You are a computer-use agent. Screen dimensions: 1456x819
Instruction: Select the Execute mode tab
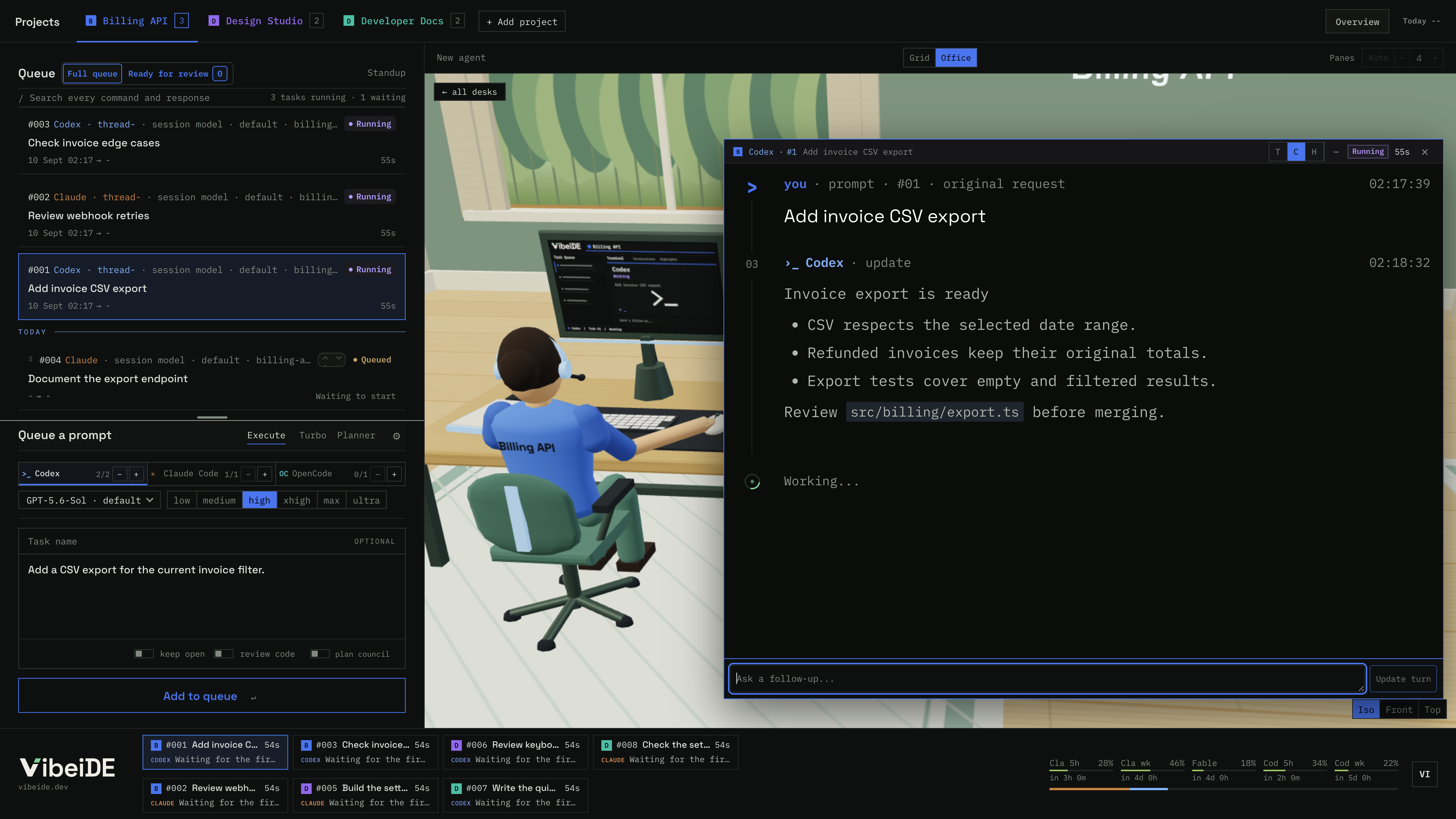pos(266,435)
